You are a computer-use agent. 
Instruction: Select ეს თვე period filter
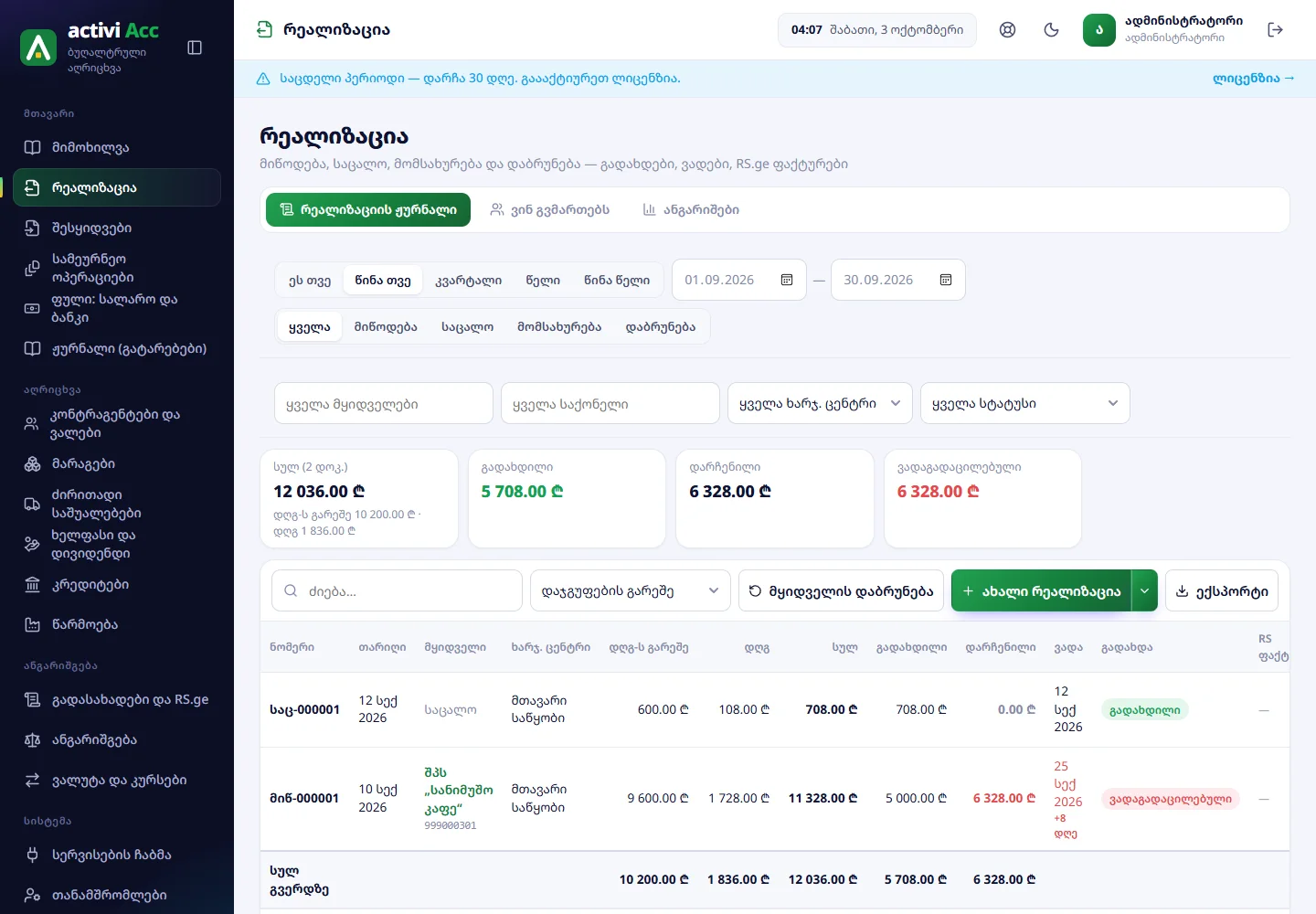(310, 280)
